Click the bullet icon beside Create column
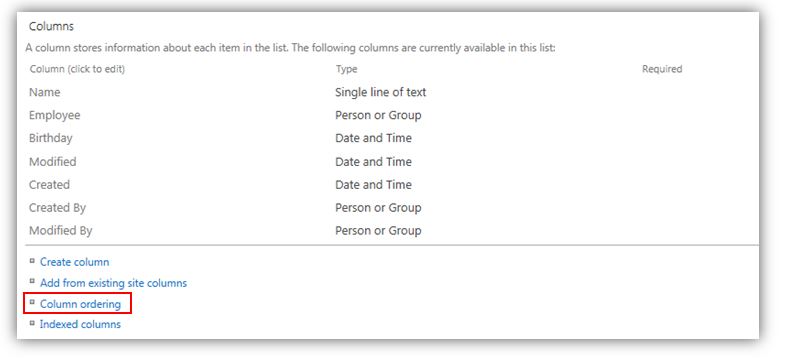793x362 pixels. [x=32, y=261]
